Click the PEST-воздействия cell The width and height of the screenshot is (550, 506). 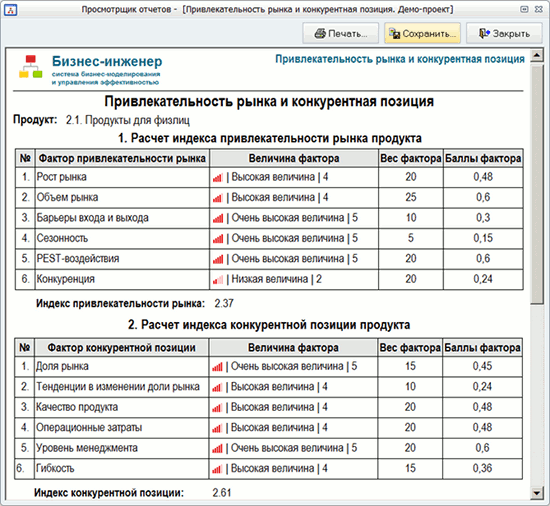(122, 259)
